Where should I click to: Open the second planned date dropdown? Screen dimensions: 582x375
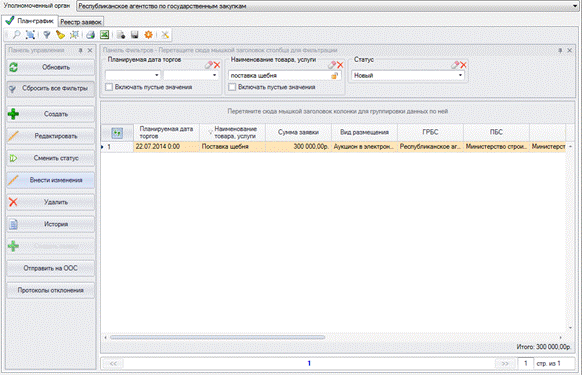(x=215, y=75)
